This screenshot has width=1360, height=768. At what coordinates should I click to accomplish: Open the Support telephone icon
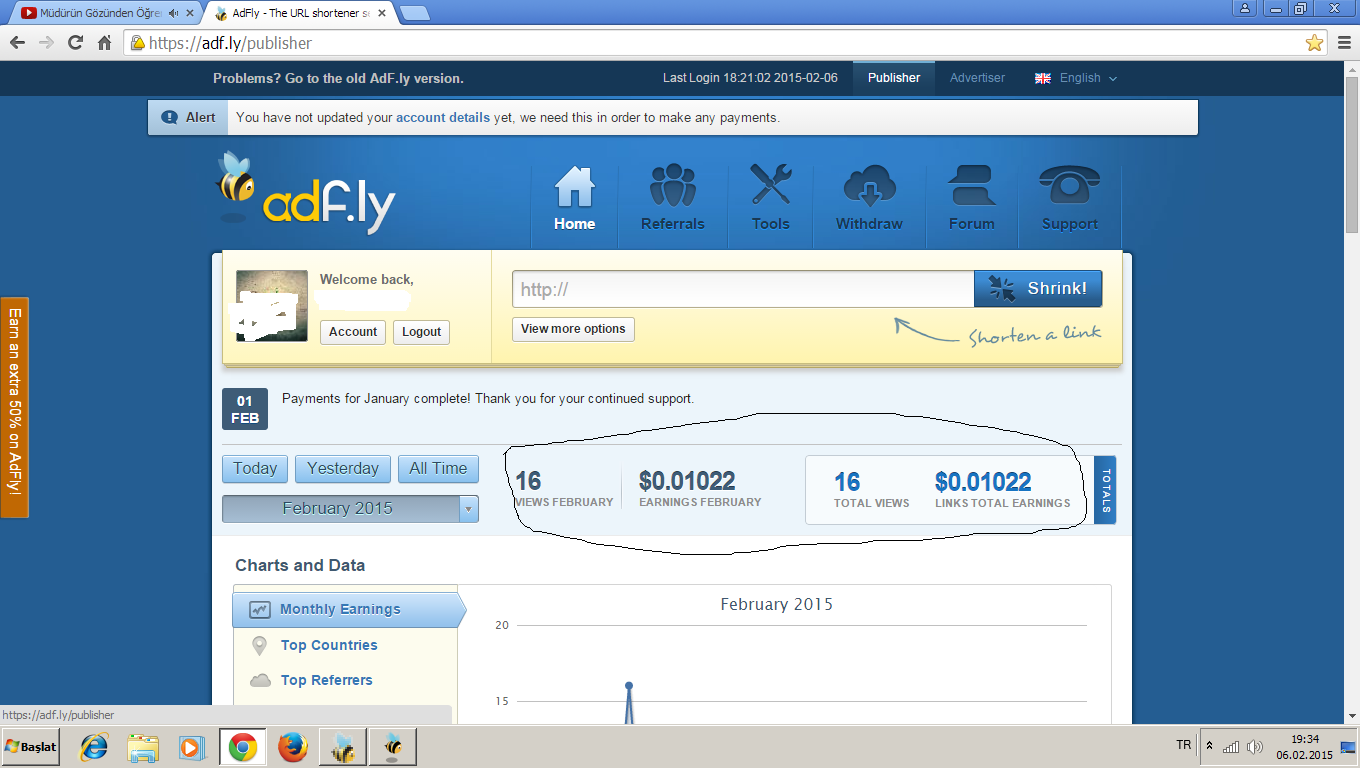pos(1069,186)
